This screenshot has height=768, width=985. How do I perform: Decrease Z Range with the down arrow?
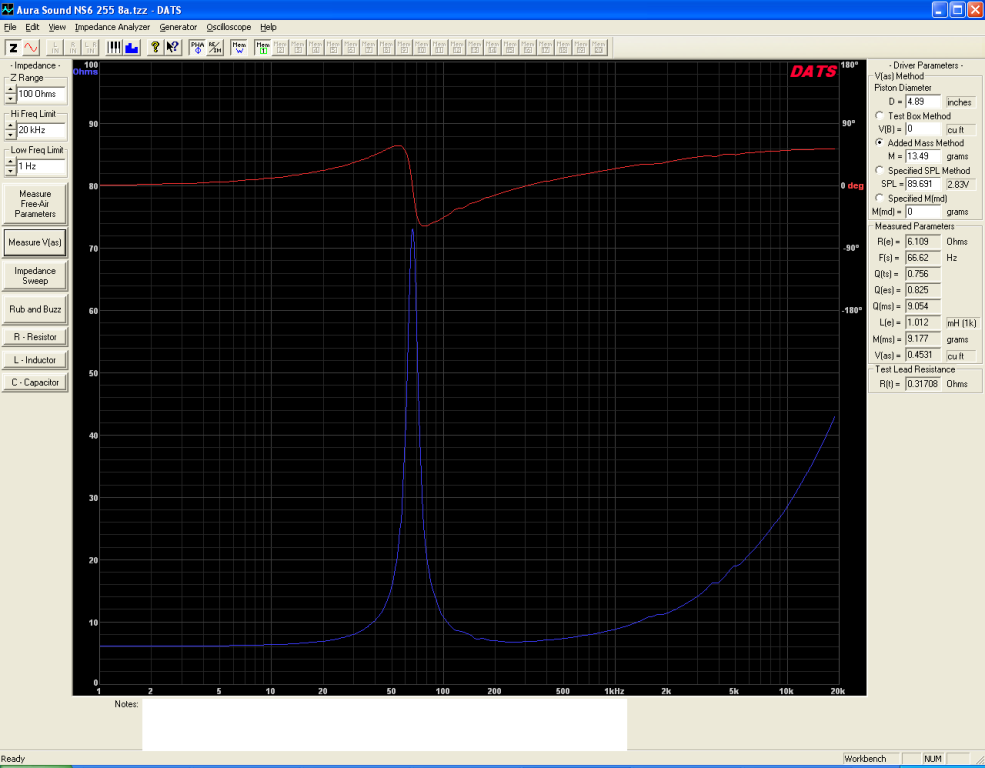[10, 99]
